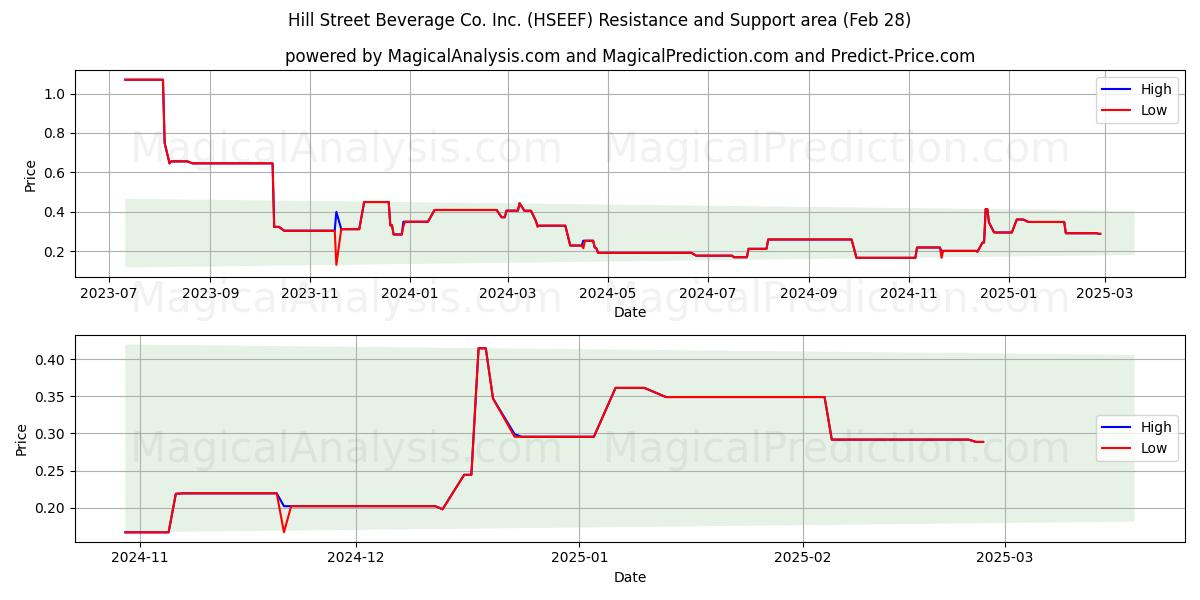Click the 2024-01 date tick label
This screenshot has width=1200, height=600.
[x=409, y=294]
